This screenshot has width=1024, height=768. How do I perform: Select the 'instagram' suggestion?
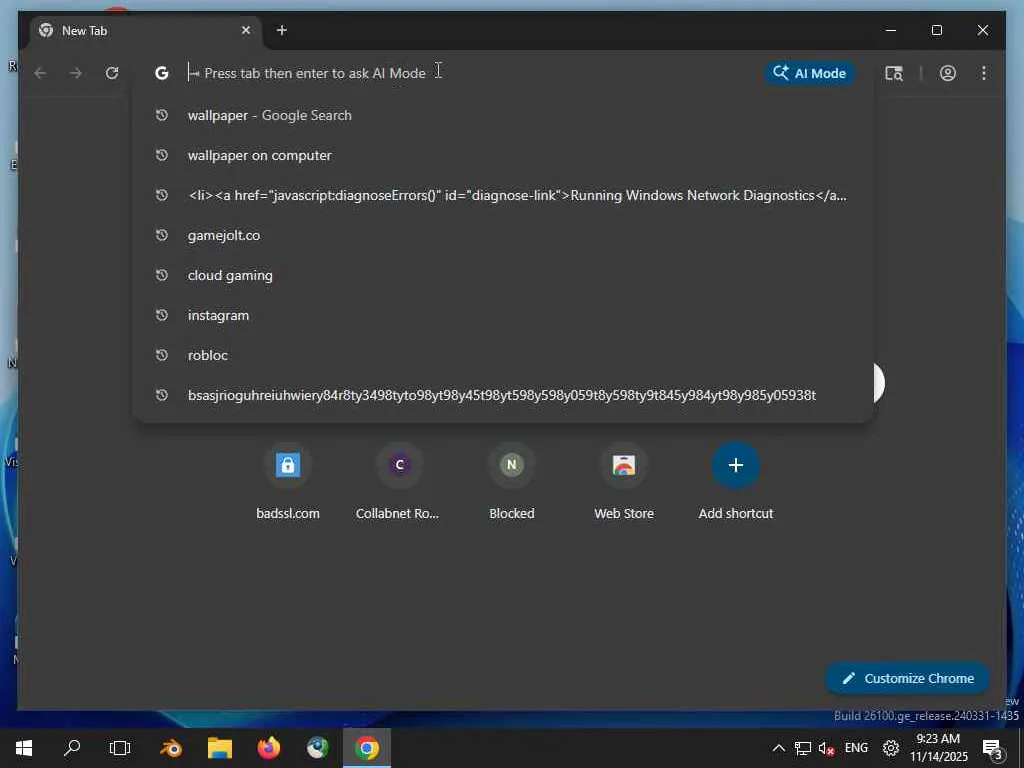pos(503,315)
